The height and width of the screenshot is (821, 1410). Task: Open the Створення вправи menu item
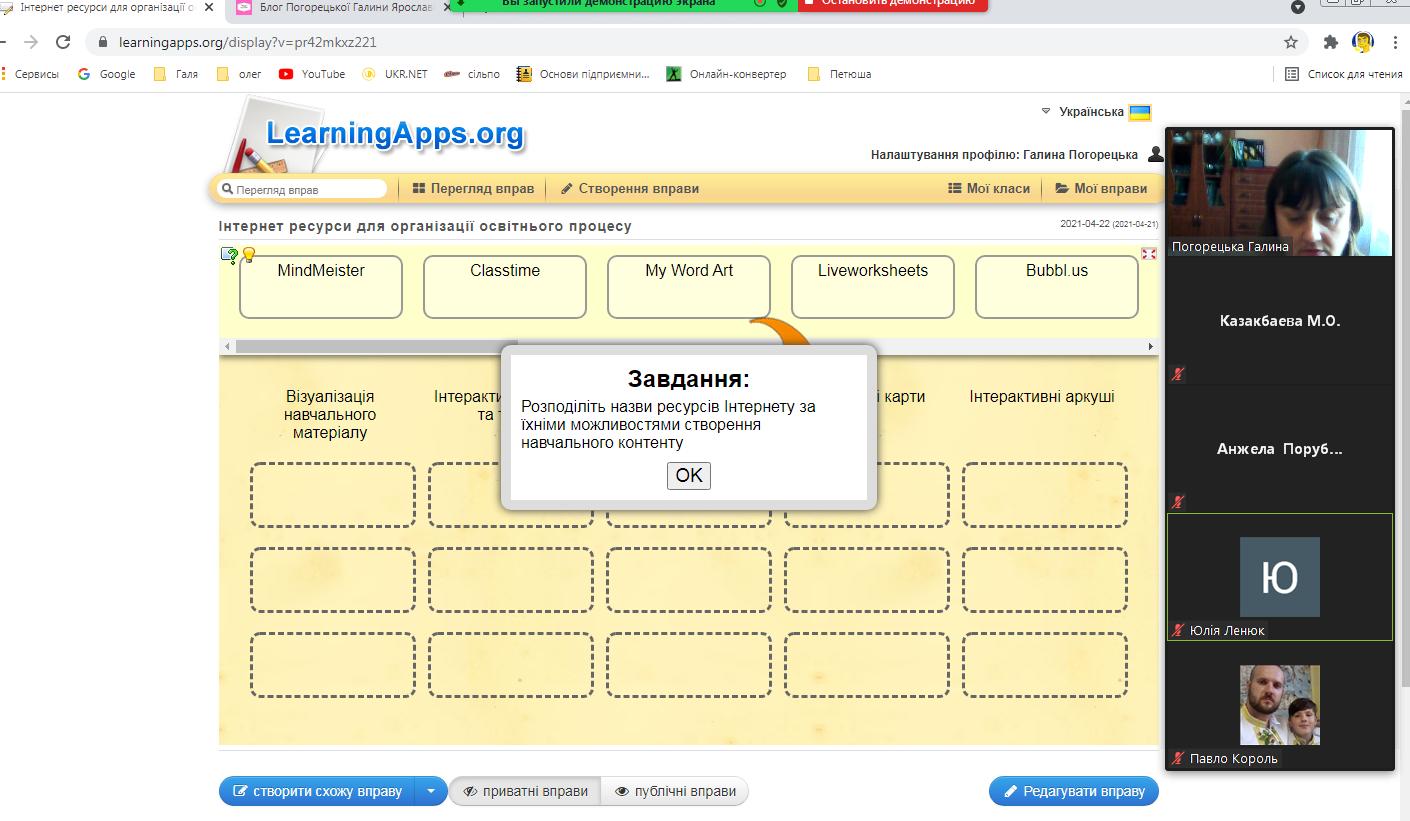[x=629, y=188]
